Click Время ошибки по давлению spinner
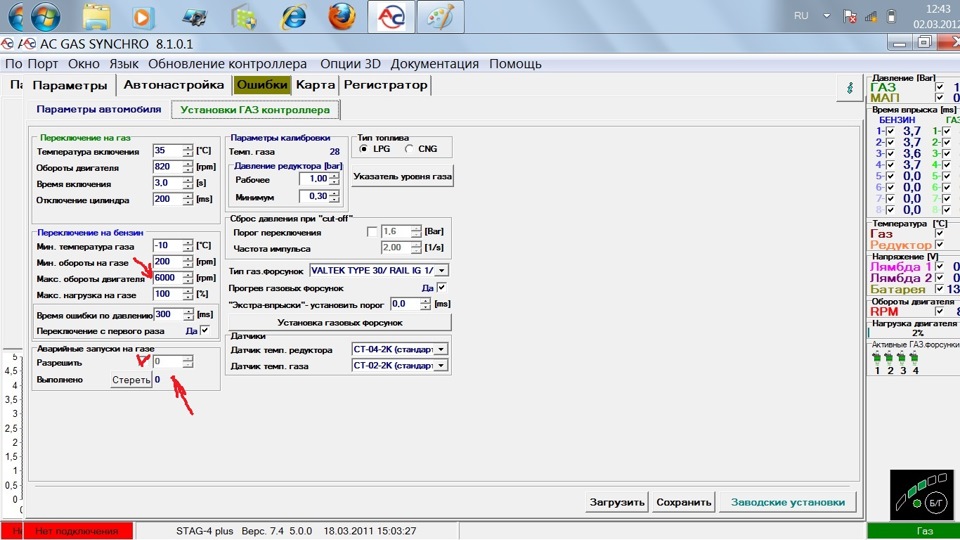The height and width of the screenshot is (540, 960). point(188,315)
